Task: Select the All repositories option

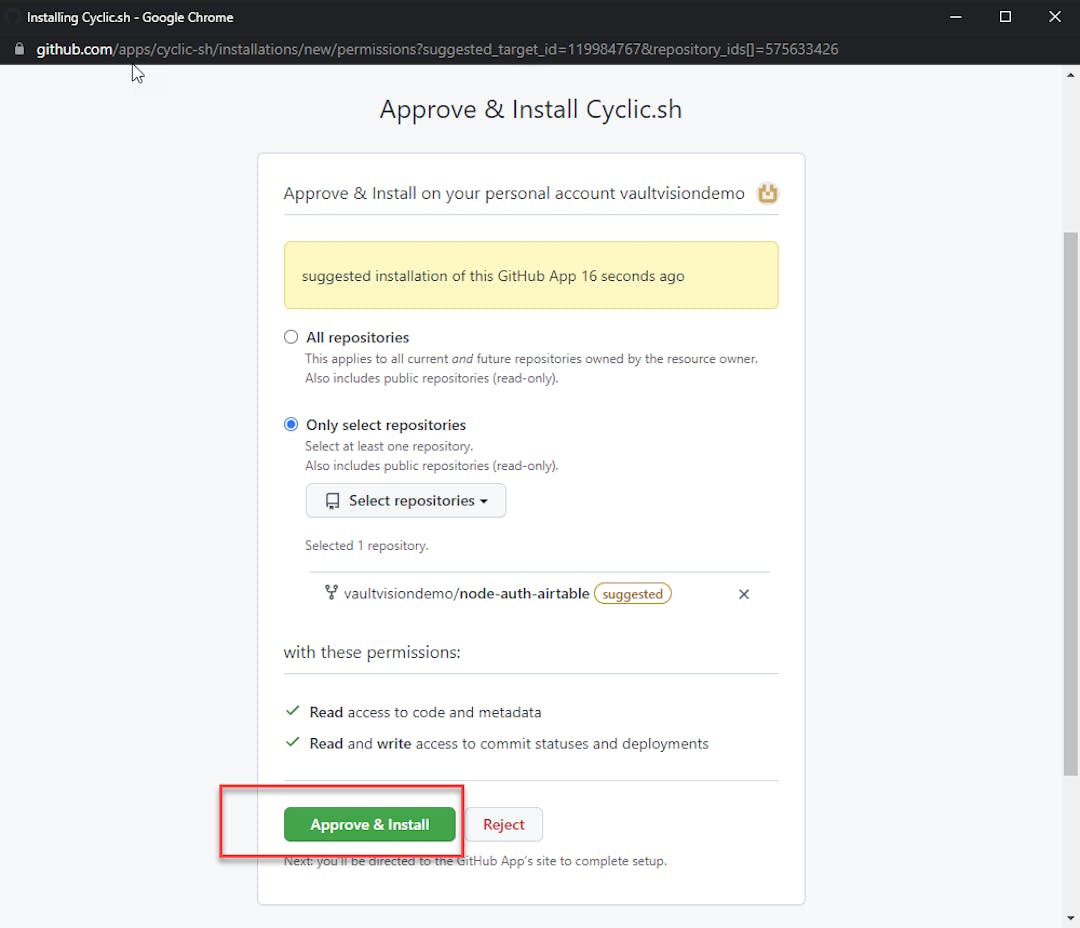Action: [x=290, y=337]
